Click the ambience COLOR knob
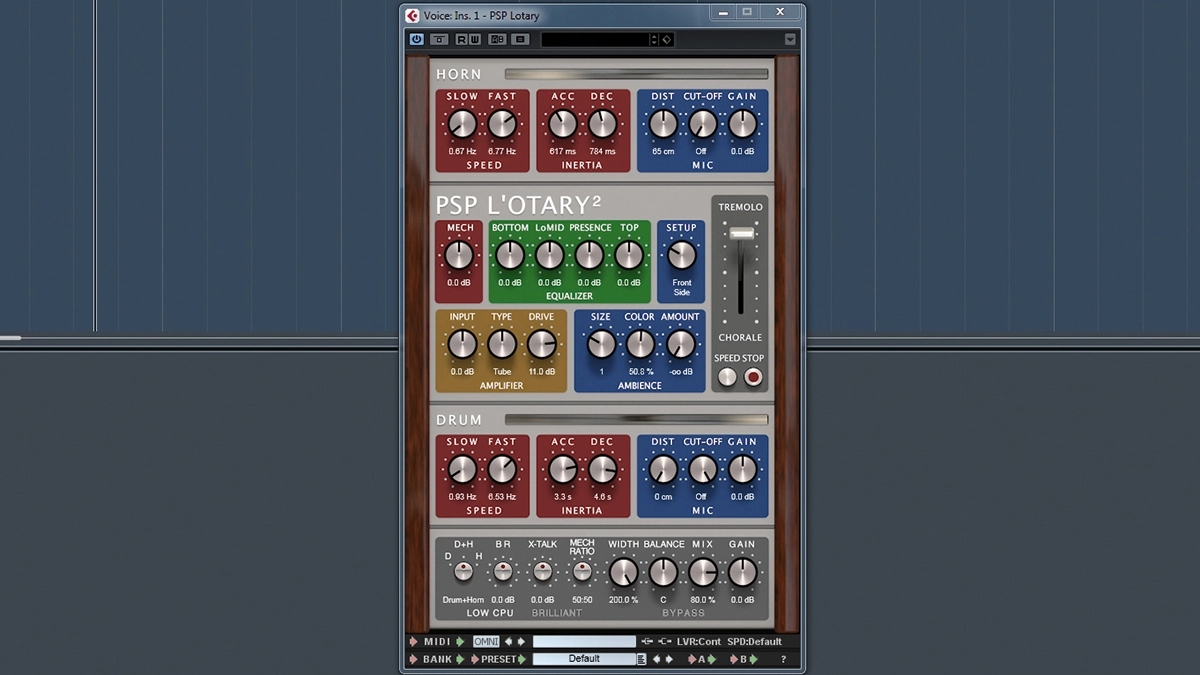 pos(640,345)
